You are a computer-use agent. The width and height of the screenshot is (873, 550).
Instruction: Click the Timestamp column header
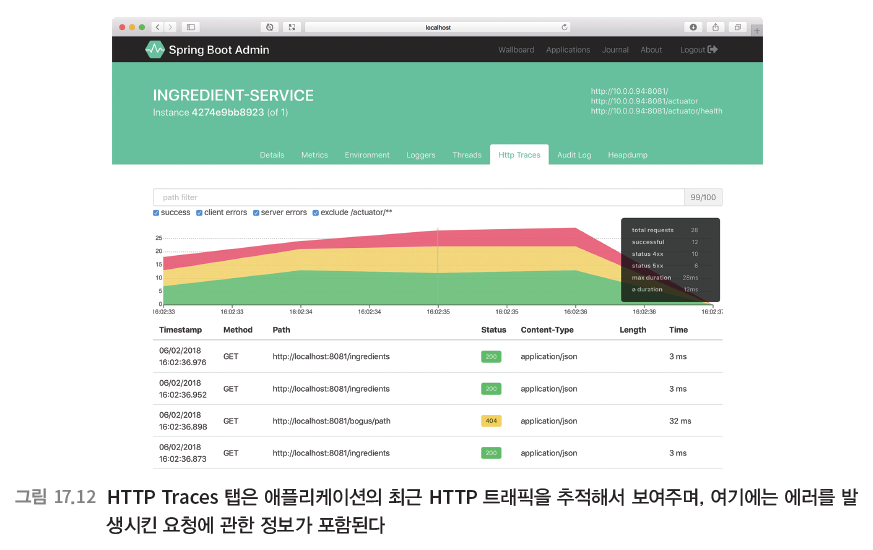[180, 330]
